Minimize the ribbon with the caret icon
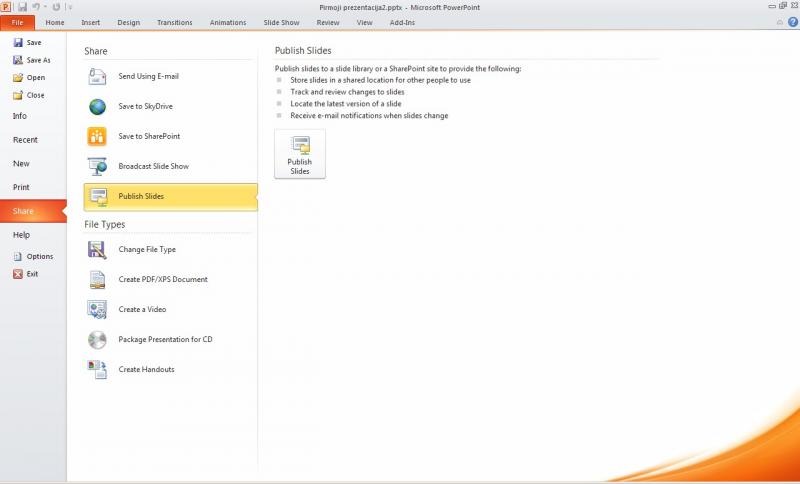This screenshot has width=800, height=484. coord(779,22)
